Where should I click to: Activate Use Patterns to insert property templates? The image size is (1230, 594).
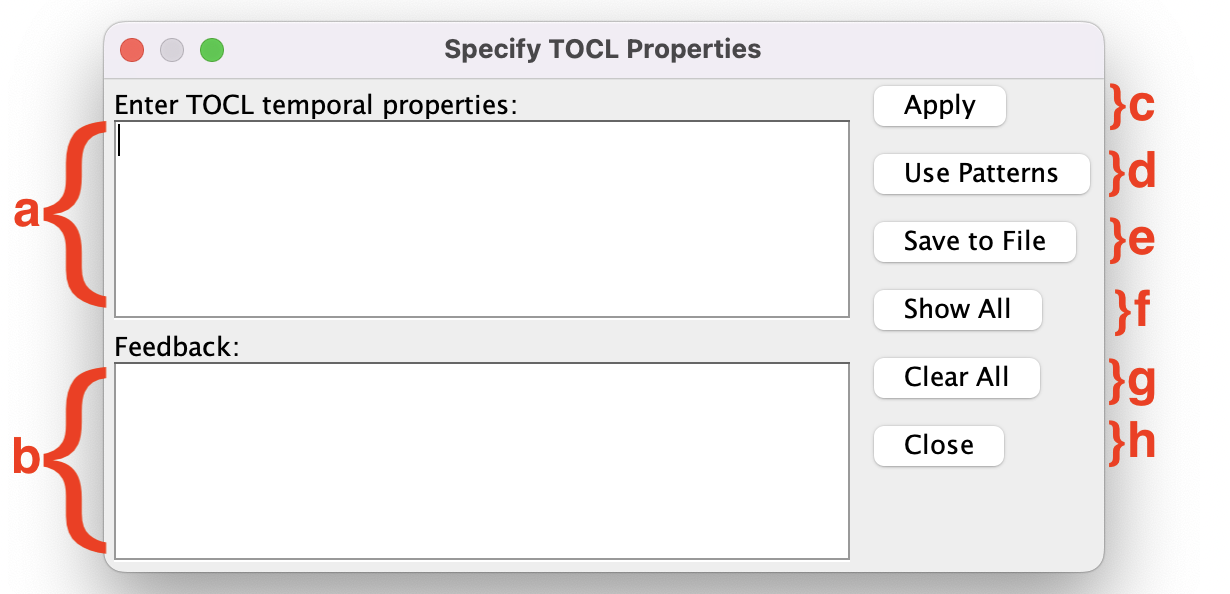(981, 173)
